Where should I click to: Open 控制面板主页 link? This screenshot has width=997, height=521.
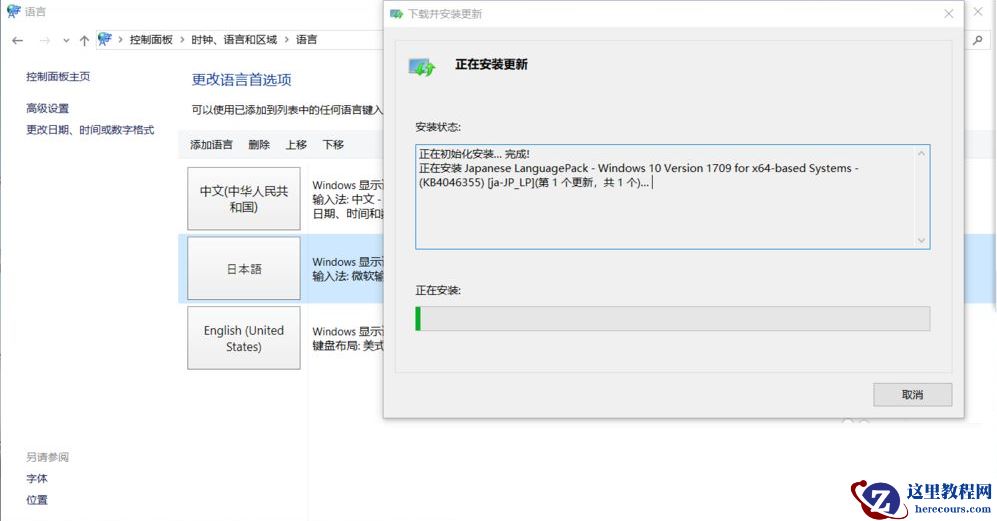coord(58,76)
